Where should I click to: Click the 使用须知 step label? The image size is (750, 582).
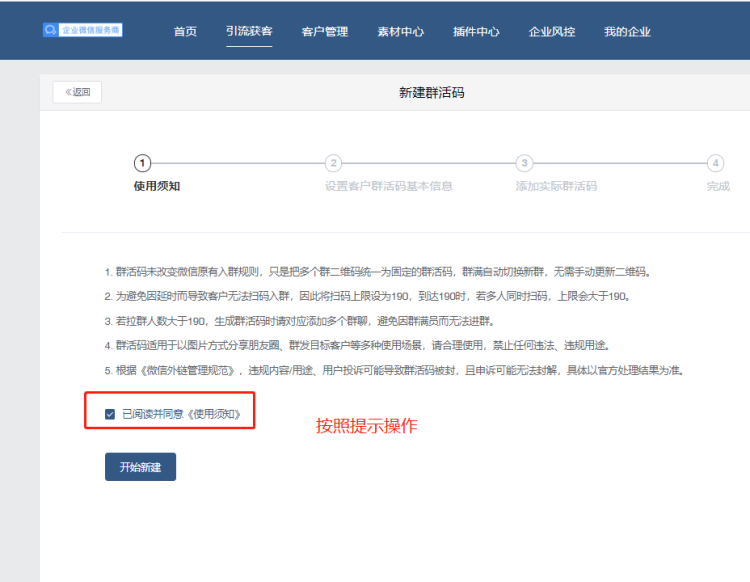coord(157,186)
